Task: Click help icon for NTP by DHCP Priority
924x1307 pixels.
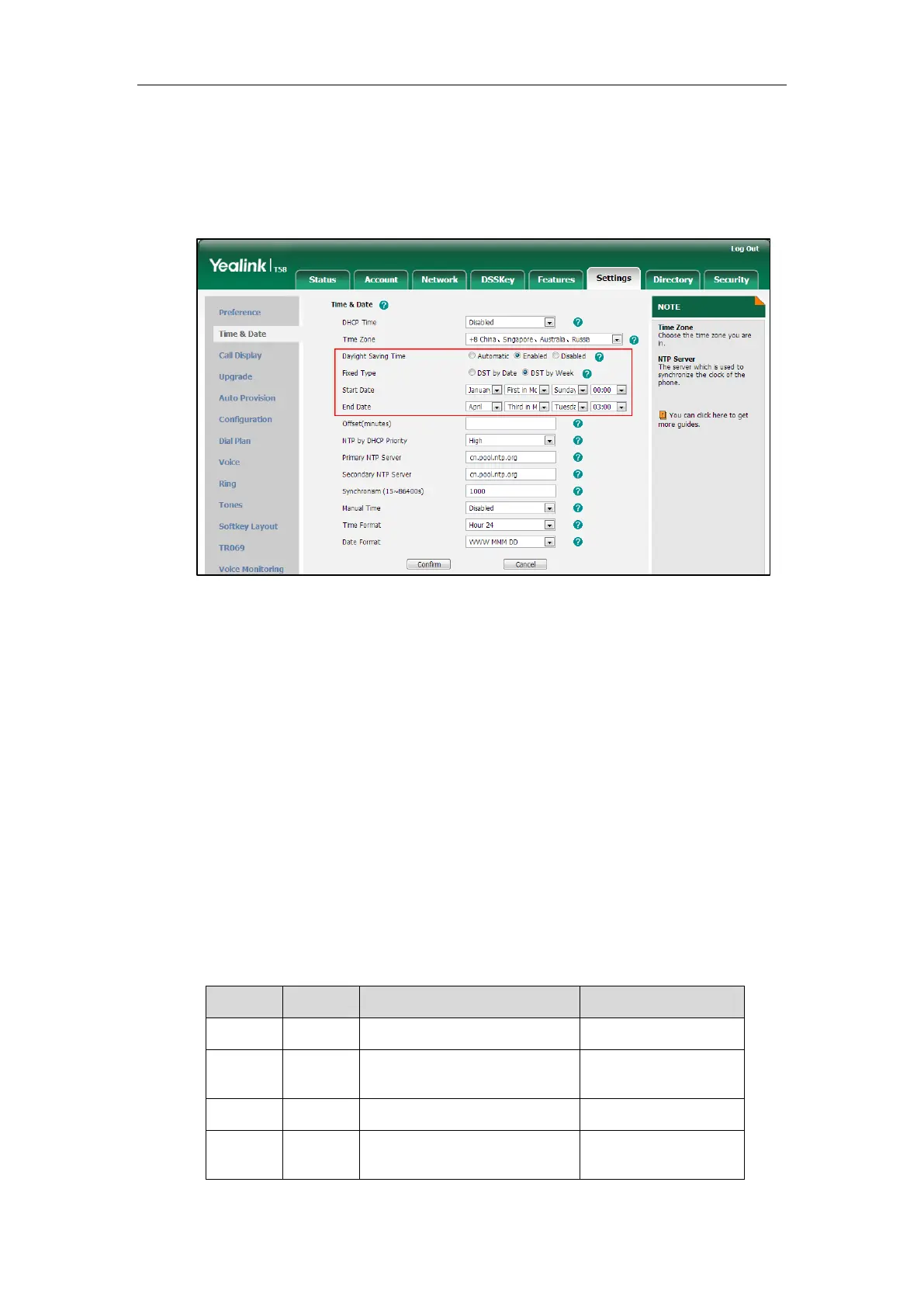Action: point(577,441)
